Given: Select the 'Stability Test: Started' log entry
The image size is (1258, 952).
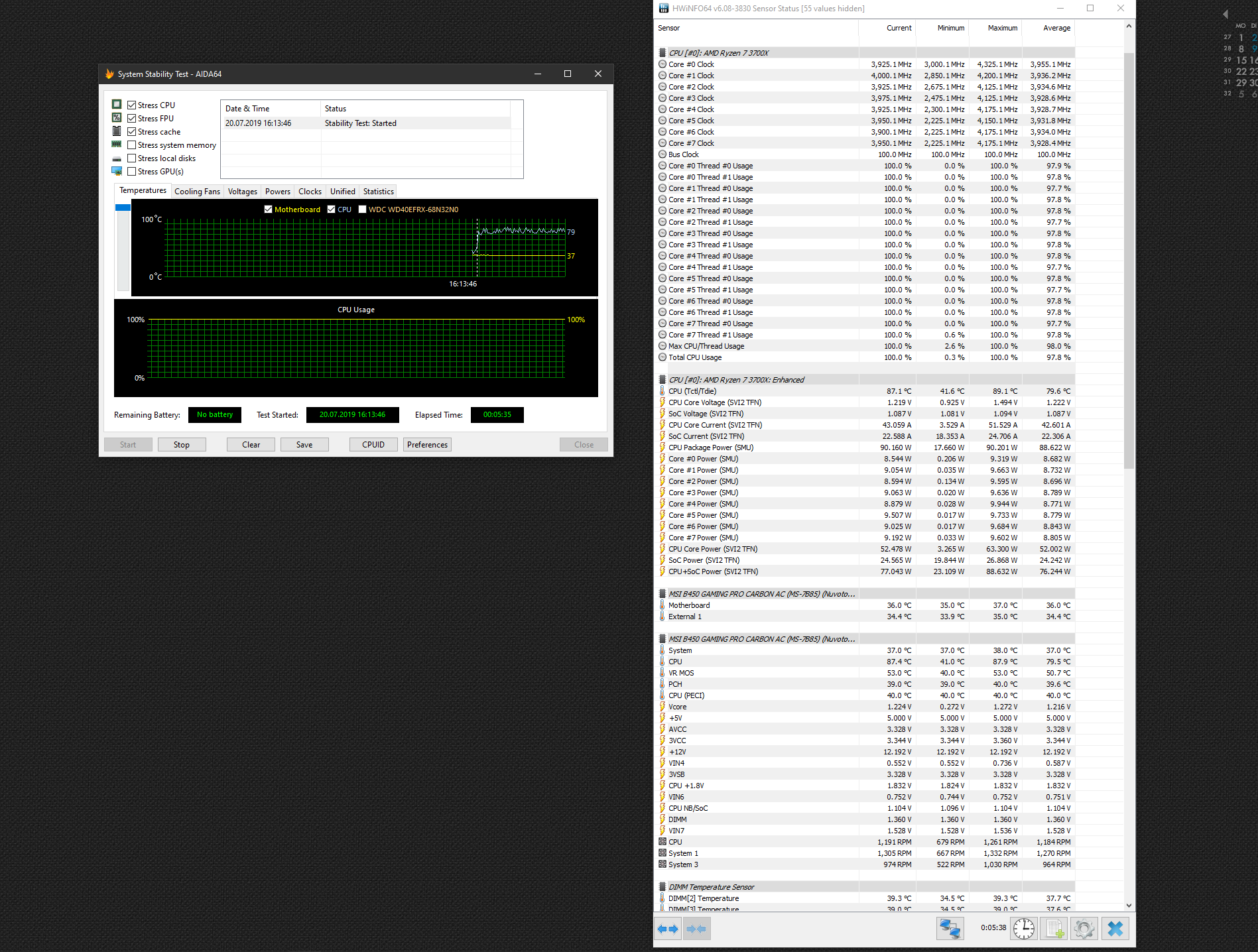Looking at the screenshot, I should [366, 123].
